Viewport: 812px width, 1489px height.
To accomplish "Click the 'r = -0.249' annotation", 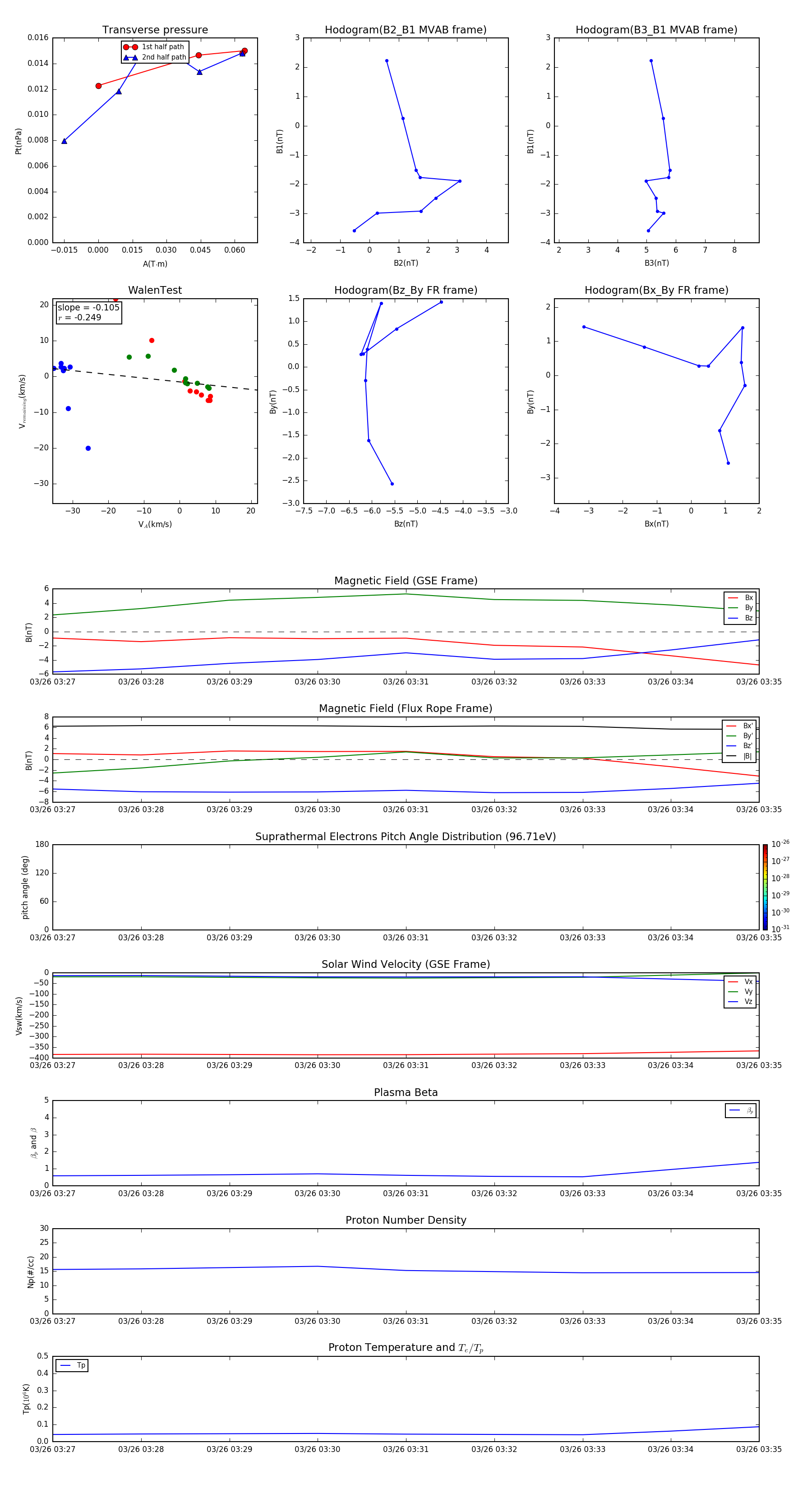I will coord(80,317).
